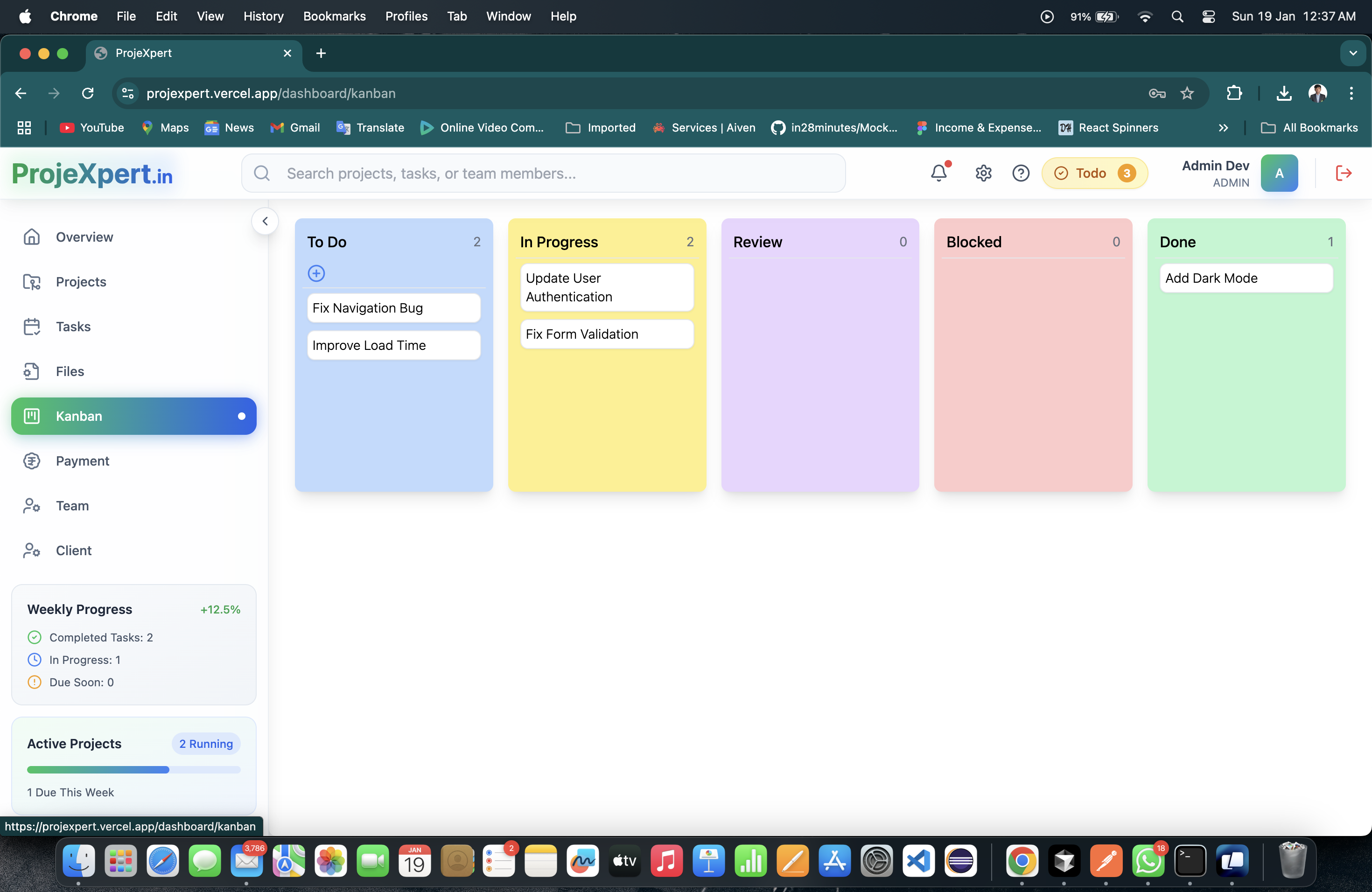
Task: Open the Update User Authentication card
Action: (x=607, y=287)
